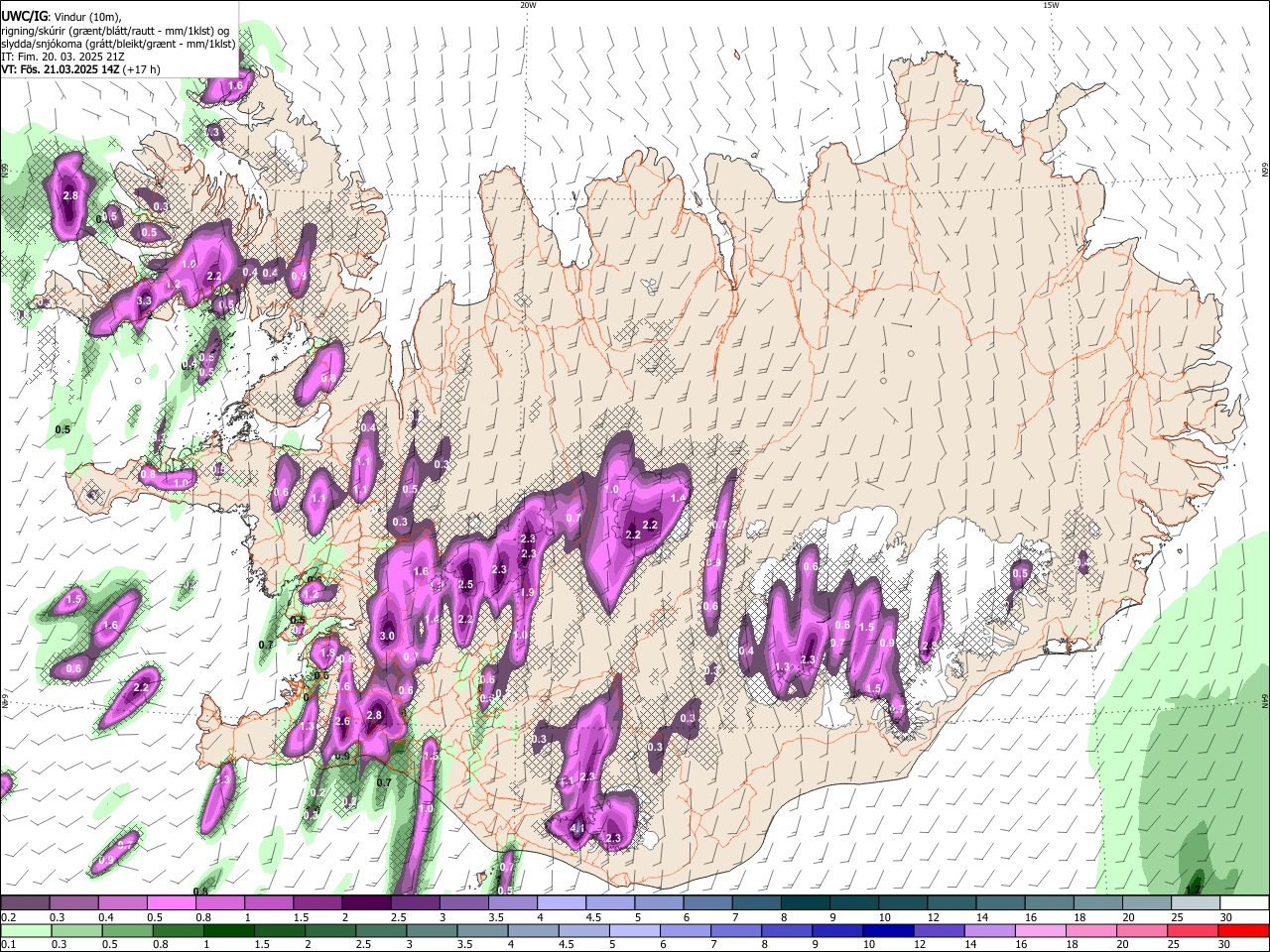Select the palest green swatch at 0.1 in the rain legend
1270x952 pixels.
(x=25, y=930)
